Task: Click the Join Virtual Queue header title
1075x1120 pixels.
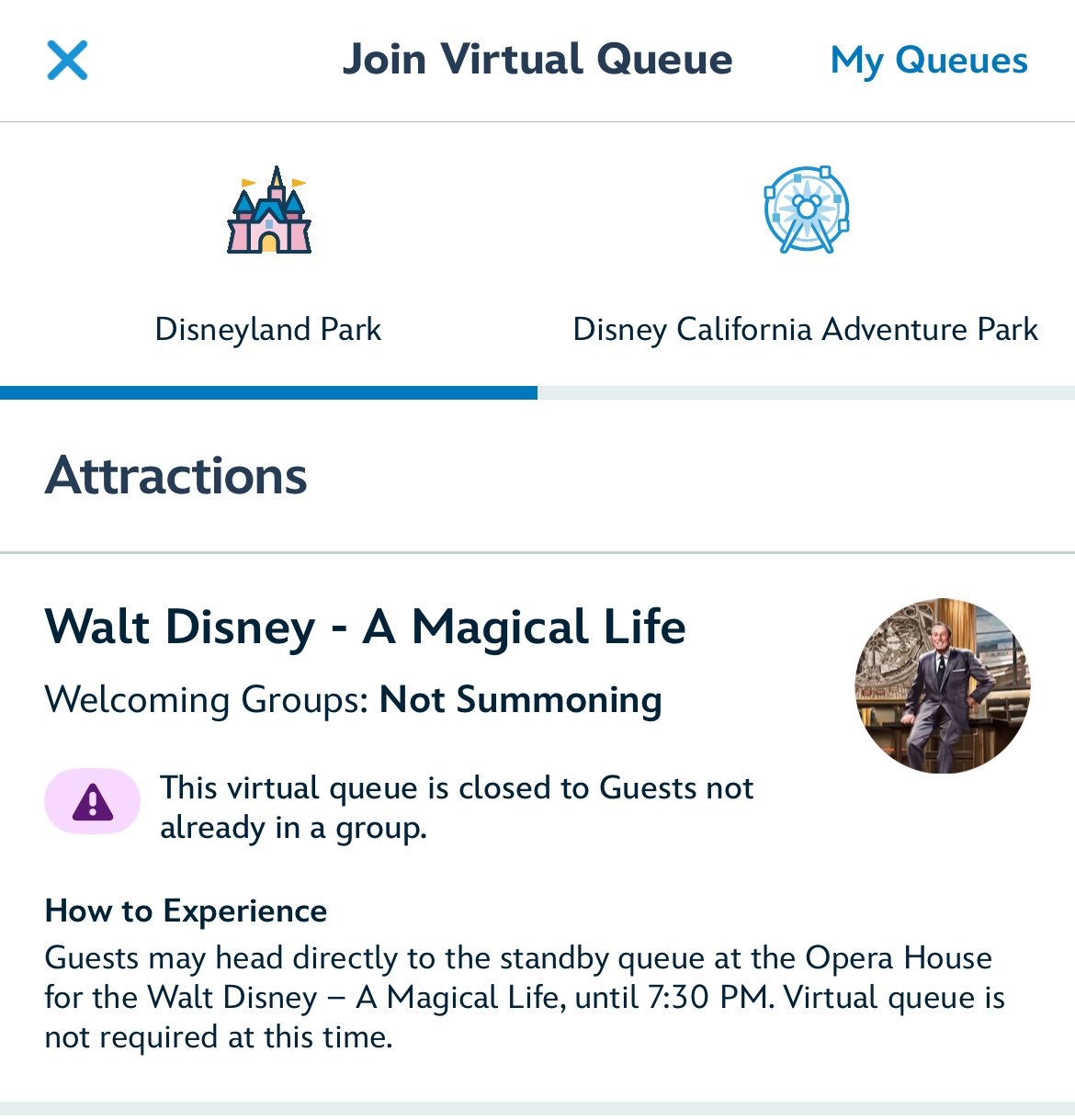Action: click(x=537, y=60)
